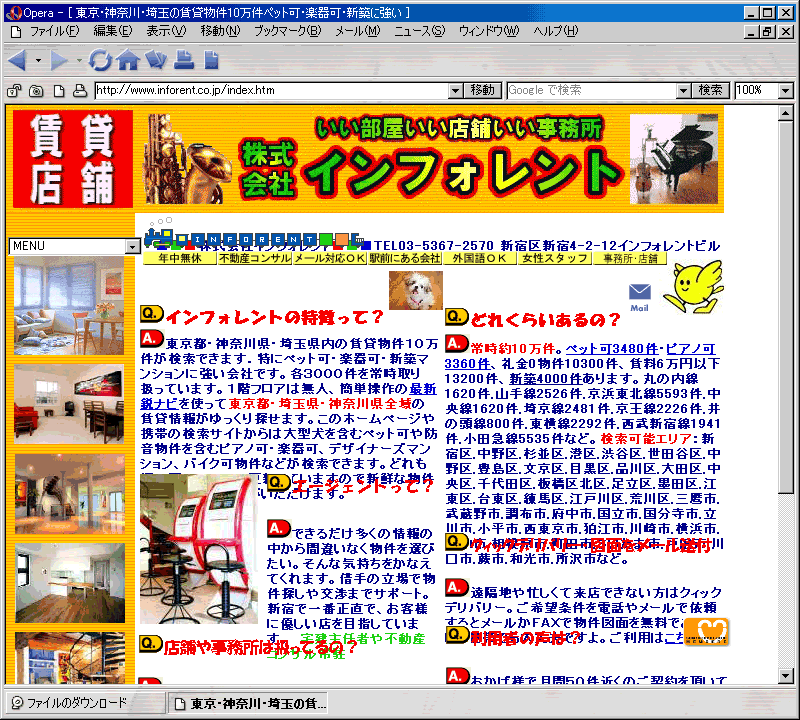Click the 検索 search button
Image resolution: width=800 pixels, height=720 pixels.
tap(711, 91)
